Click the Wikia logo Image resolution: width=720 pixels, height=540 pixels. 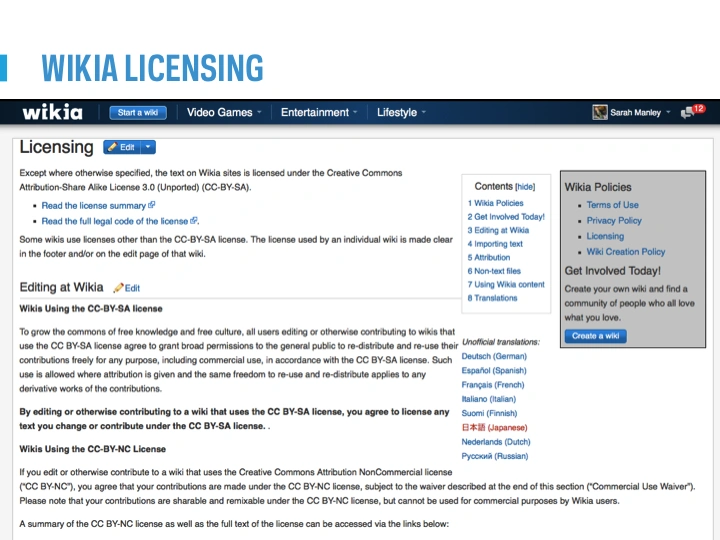tap(52, 112)
